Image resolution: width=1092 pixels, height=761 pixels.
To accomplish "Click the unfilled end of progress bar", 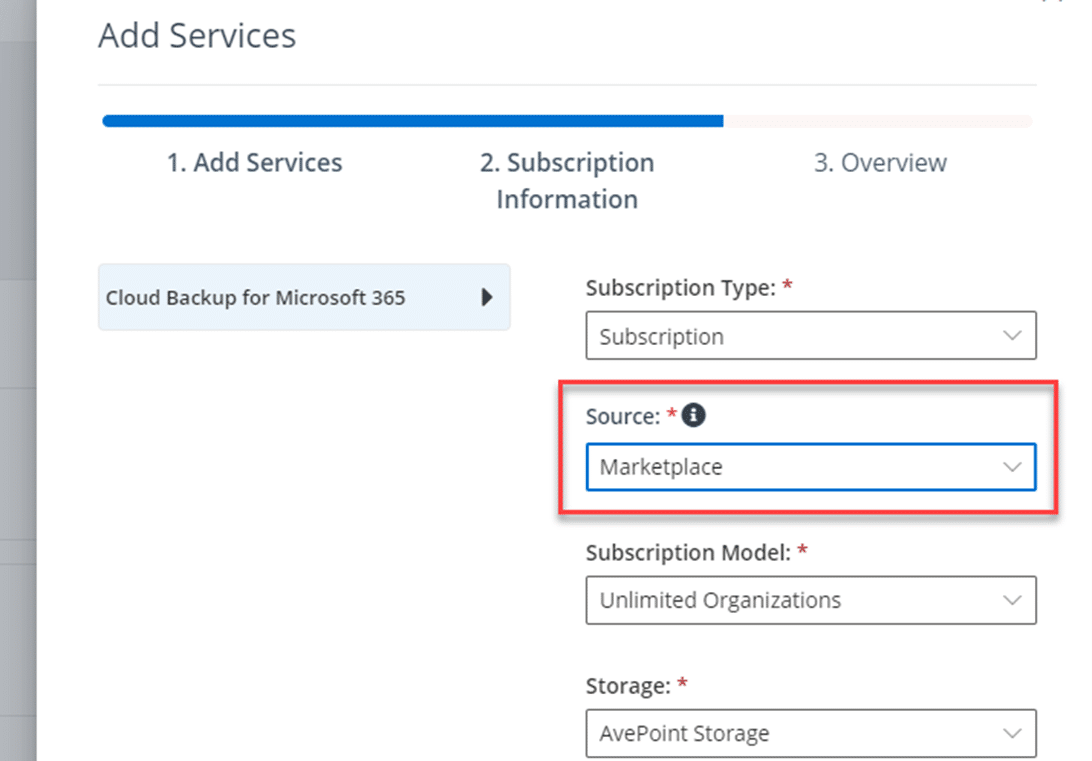I will [878, 121].
